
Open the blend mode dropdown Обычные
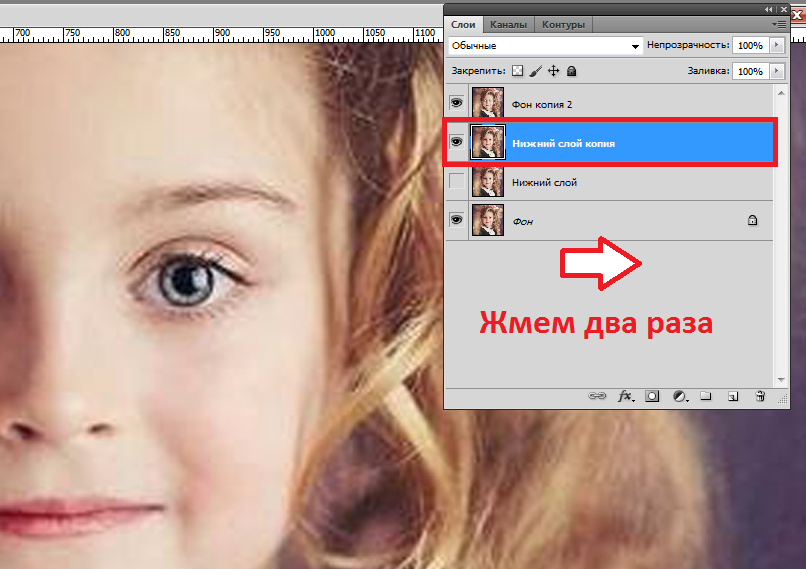pos(545,45)
